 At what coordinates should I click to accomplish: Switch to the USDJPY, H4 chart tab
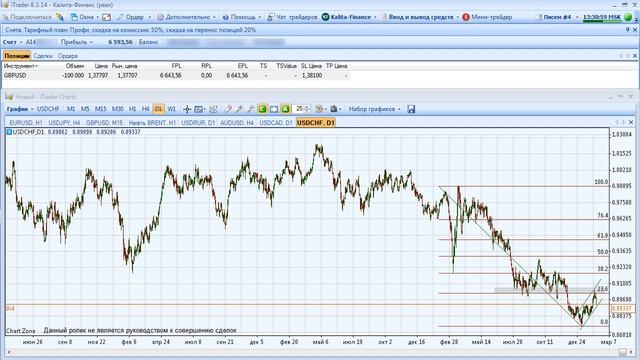[x=64, y=122]
